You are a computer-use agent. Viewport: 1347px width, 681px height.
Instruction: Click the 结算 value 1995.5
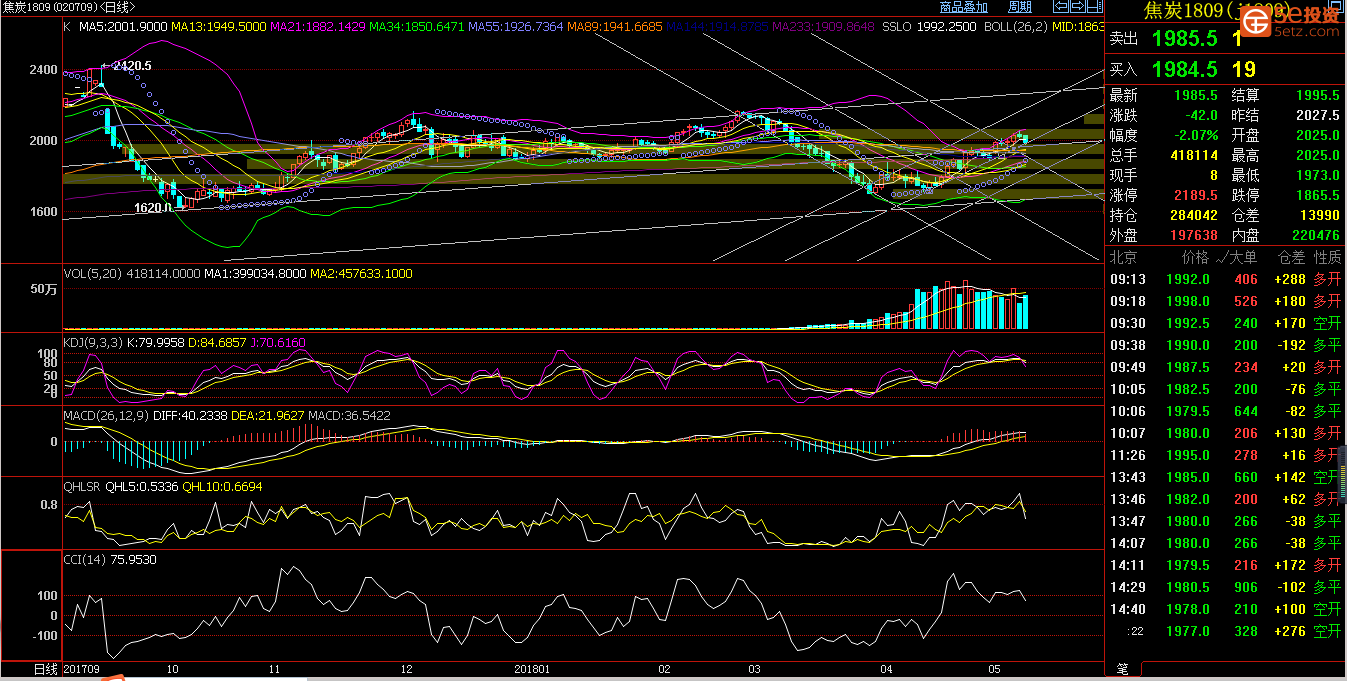click(x=1317, y=95)
